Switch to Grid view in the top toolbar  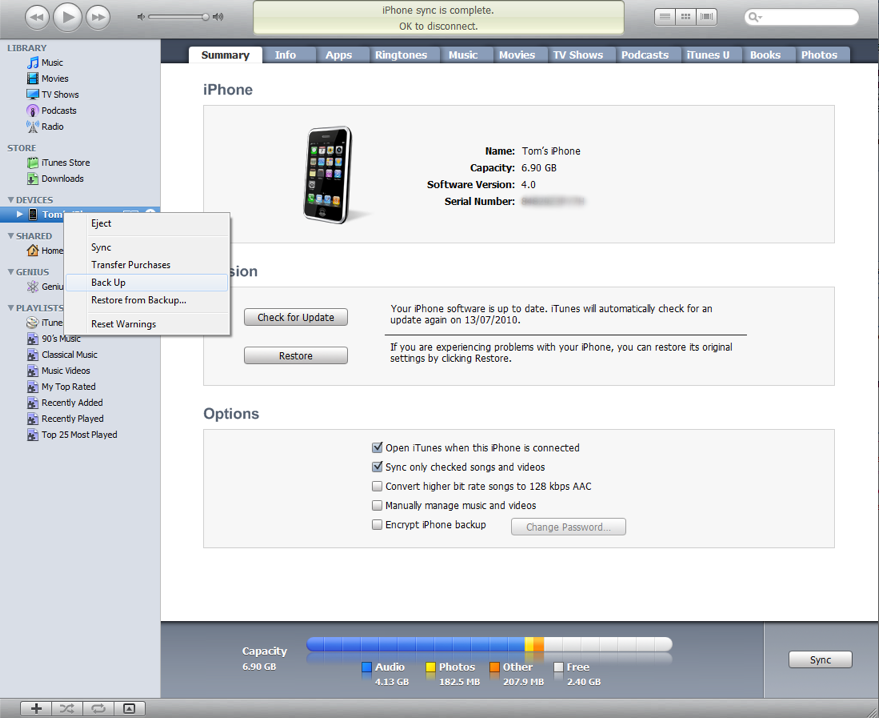pos(686,17)
